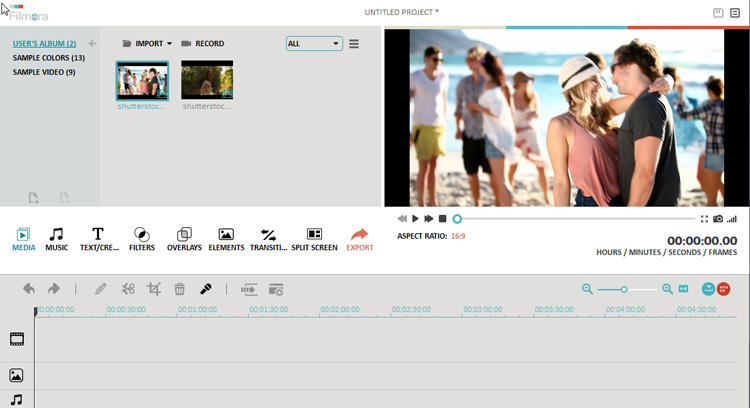Click the fast forward playback button
Screen dimensions: 750x408
(429, 219)
